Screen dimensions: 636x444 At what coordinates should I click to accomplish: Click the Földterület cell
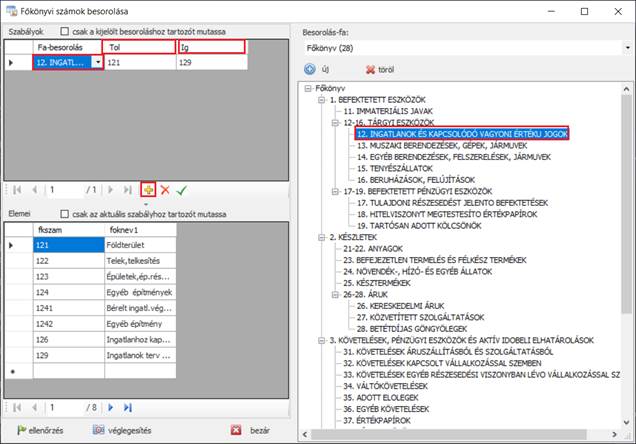[x=140, y=245]
